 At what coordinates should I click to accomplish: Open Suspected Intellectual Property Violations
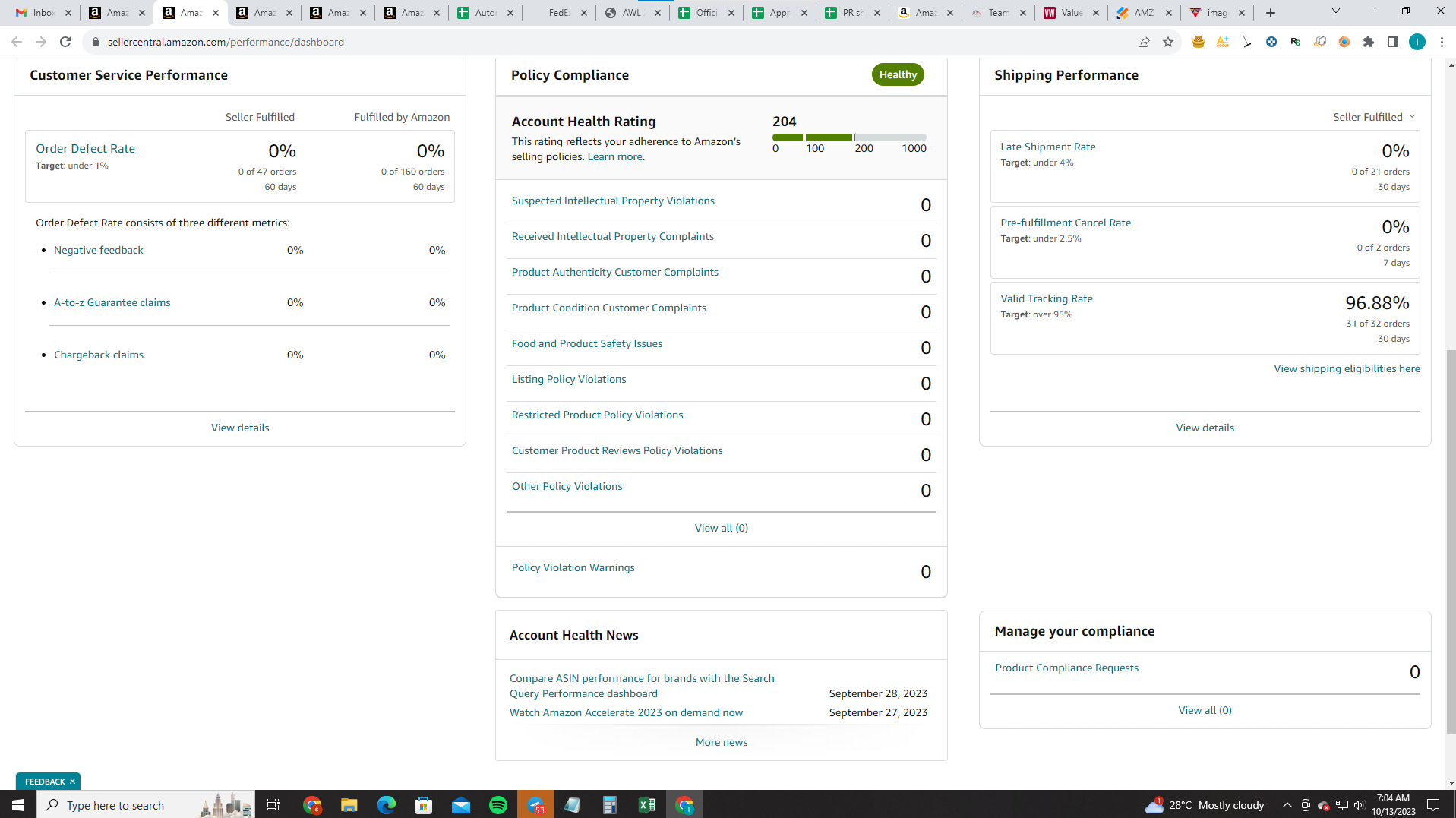(x=613, y=201)
